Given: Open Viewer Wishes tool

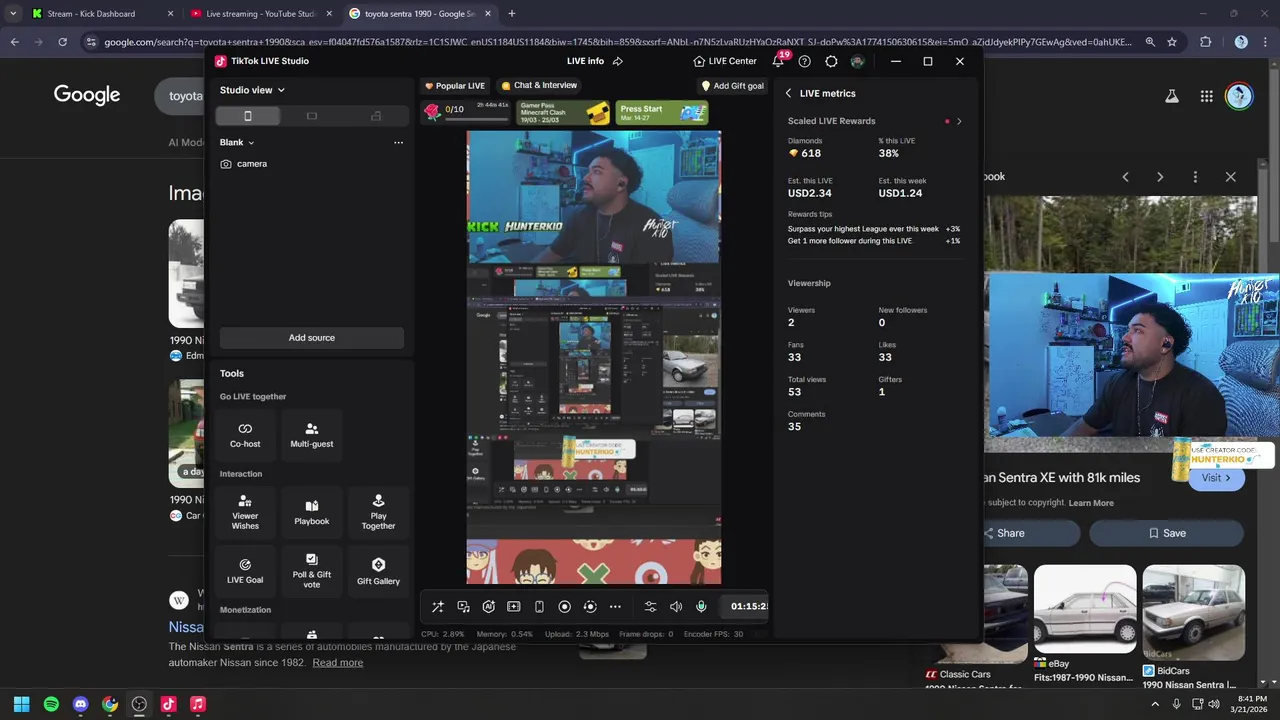Looking at the screenshot, I should tap(245, 511).
